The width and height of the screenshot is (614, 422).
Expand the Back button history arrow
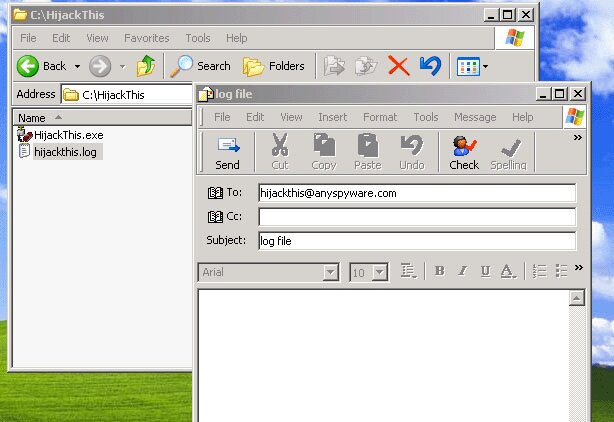(78, 66)
